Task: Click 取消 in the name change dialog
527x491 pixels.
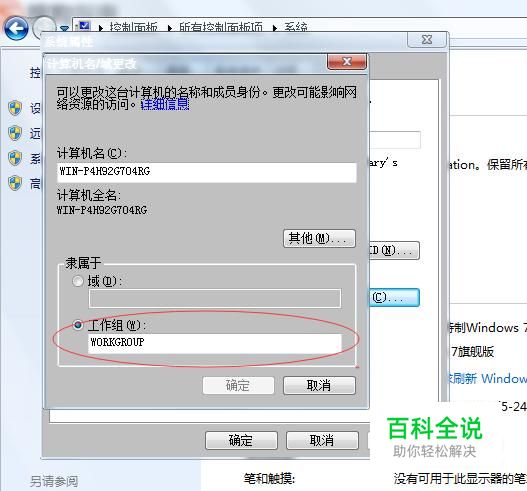Action: click(x=319, y=385)
